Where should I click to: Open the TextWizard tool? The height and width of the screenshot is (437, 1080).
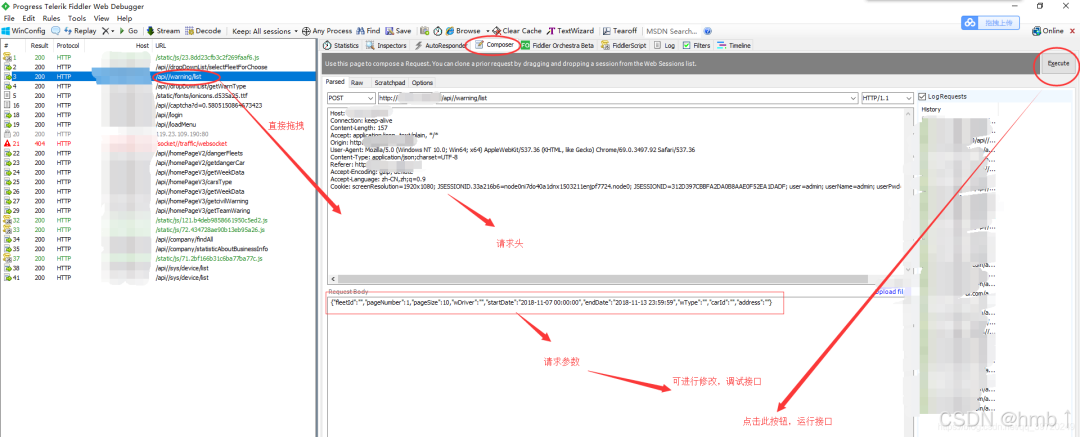[x=570, y=31]
